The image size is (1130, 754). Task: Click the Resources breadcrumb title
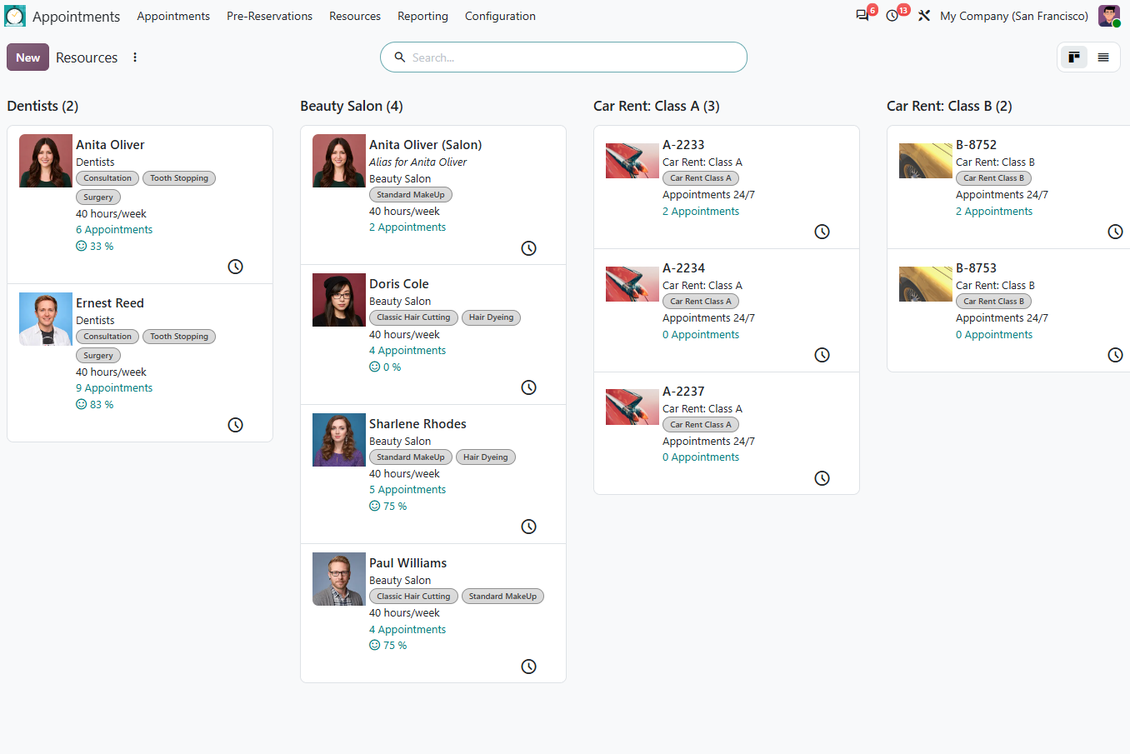pos(86,58)
